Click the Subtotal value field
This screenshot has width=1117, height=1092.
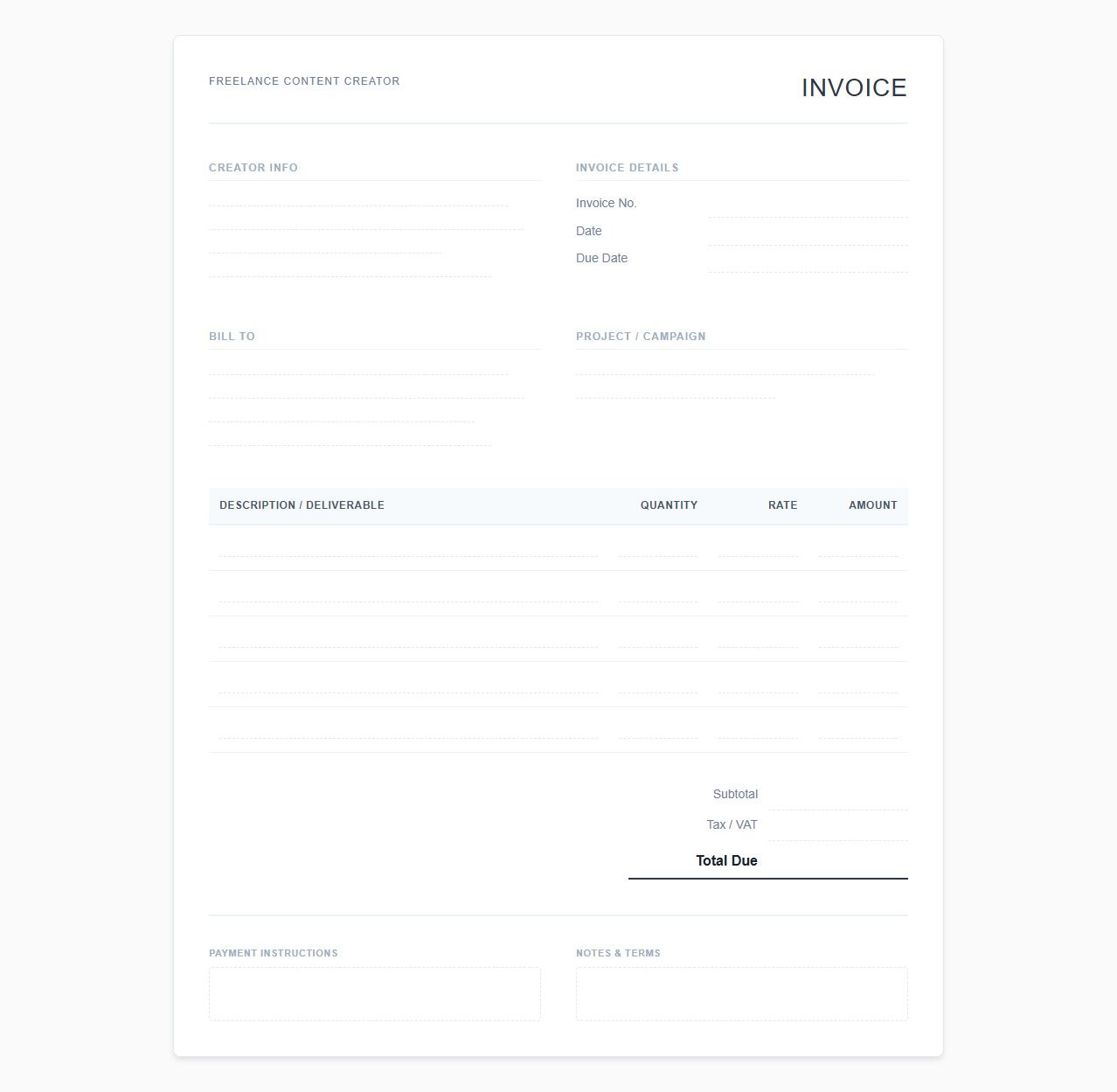coord(838,796)
